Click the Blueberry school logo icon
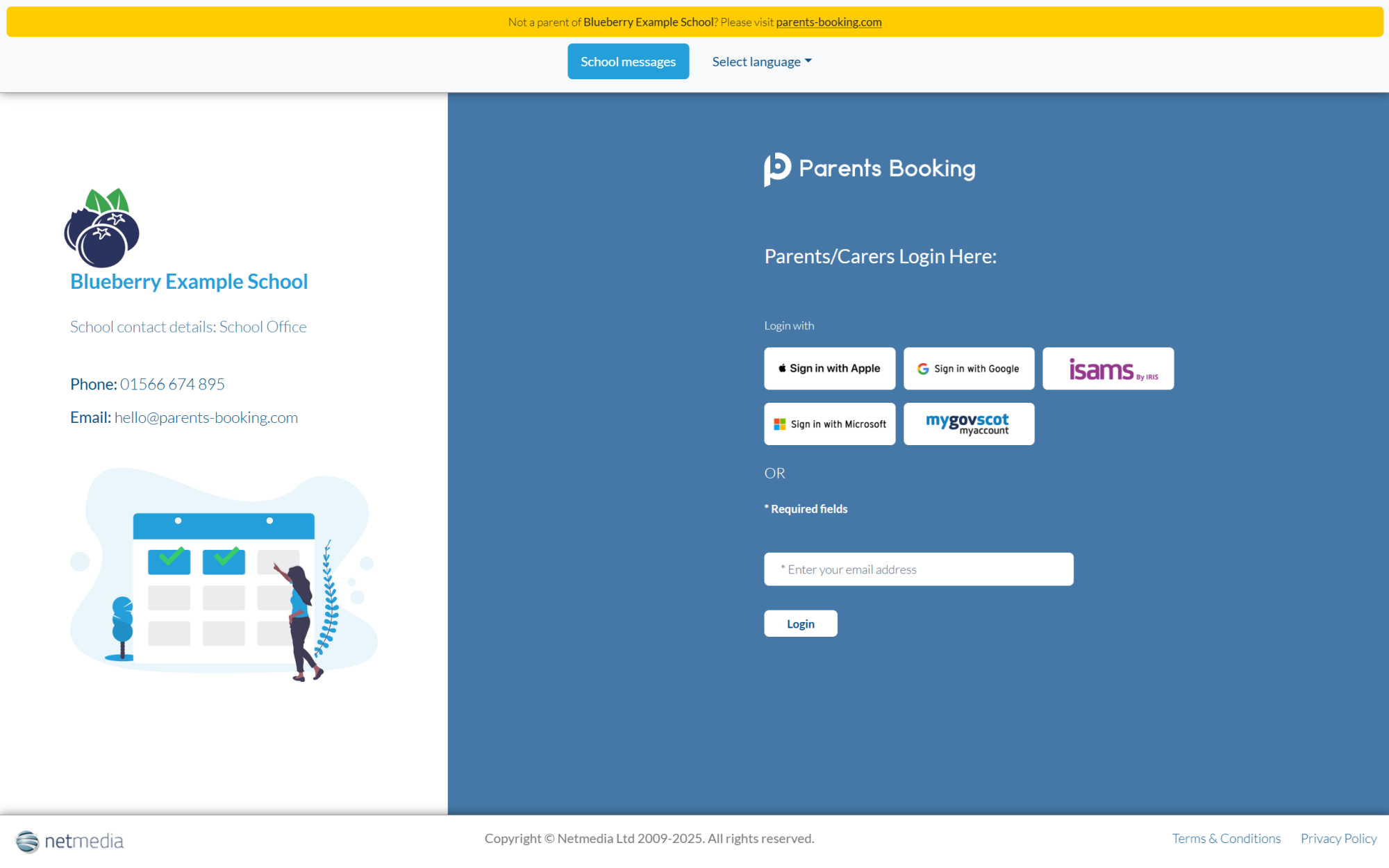 tap(102, 228)
